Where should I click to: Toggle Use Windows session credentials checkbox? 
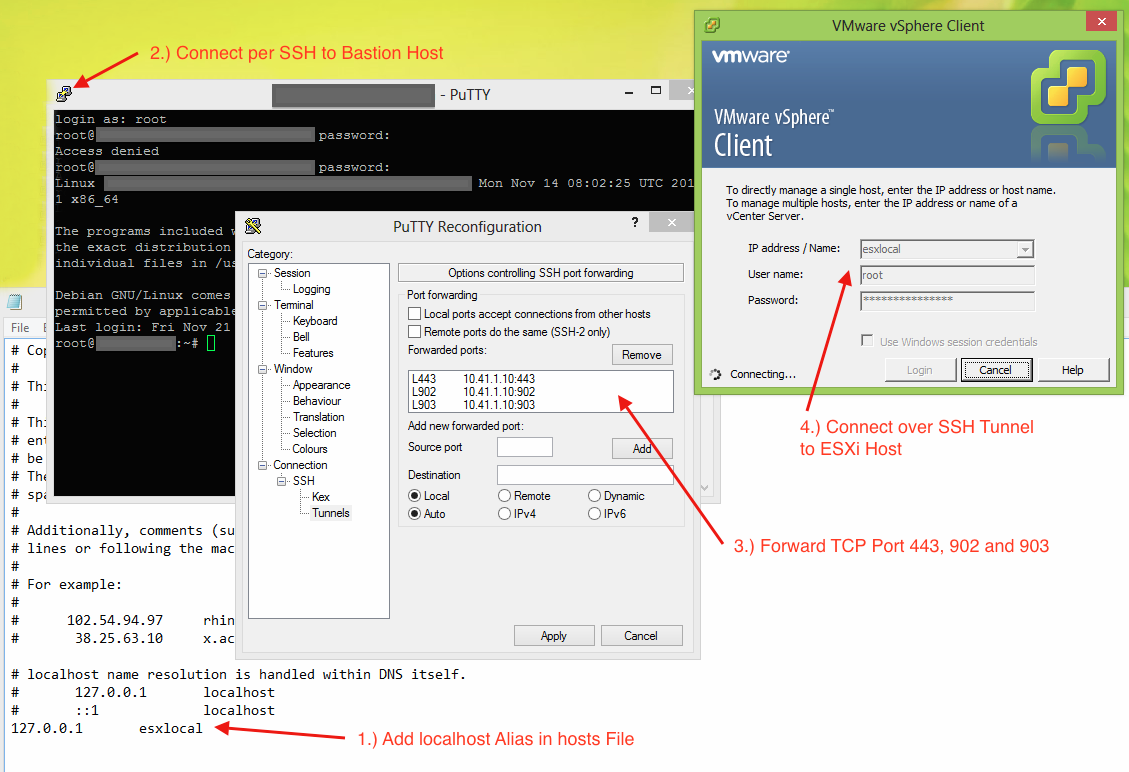point(868,341)
